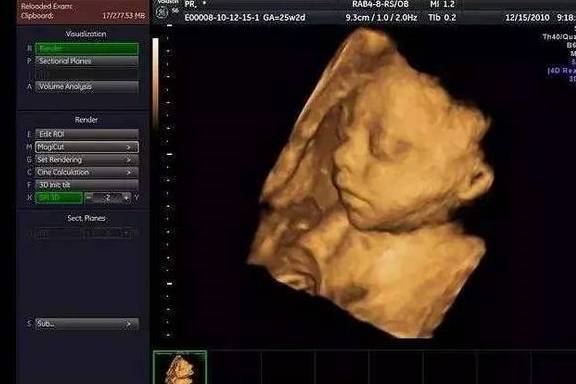The image size is (576, 384).
Task: Open the MagiCut tool
Action: [87, 147]
